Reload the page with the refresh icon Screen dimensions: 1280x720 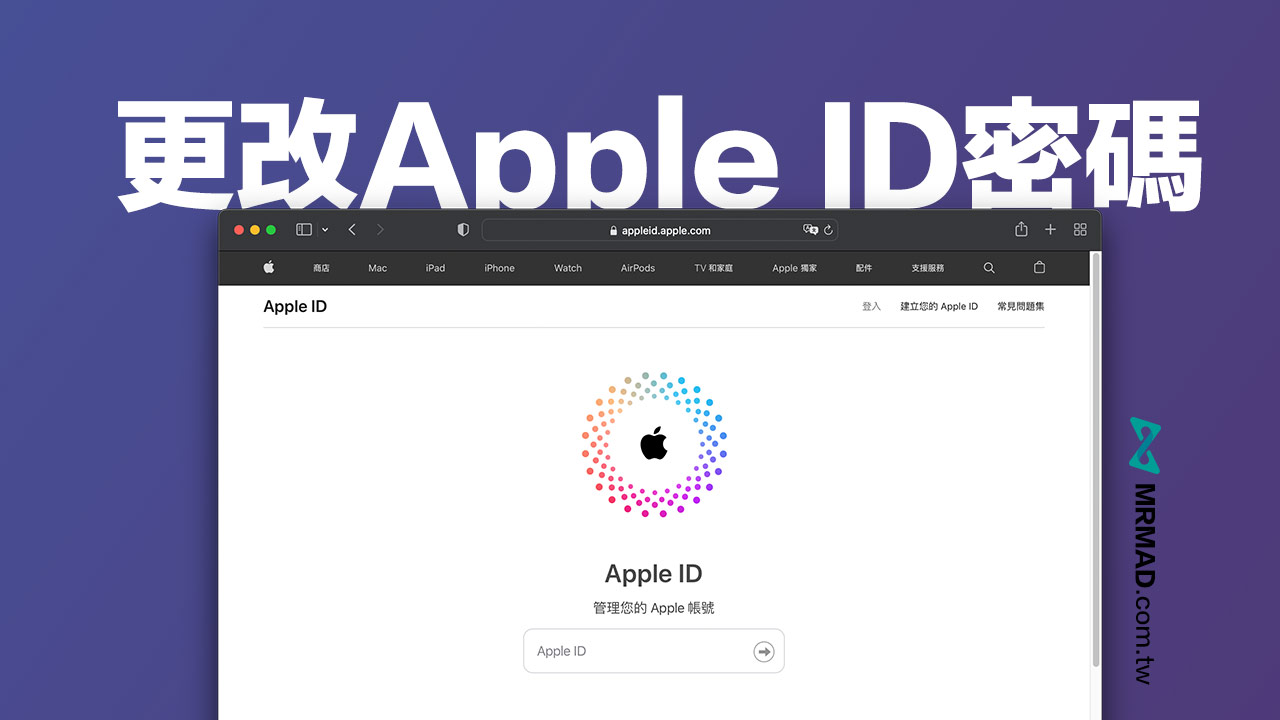tap(828, 230)
